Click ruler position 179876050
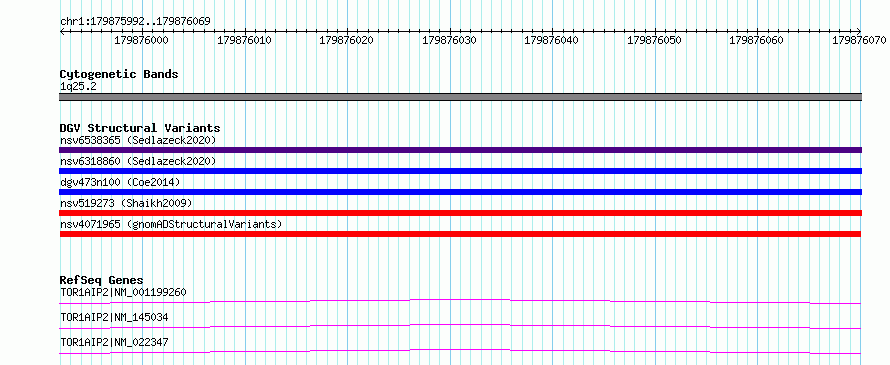The width and height of the screenshot is (890, 365). (x=654, y=40)
